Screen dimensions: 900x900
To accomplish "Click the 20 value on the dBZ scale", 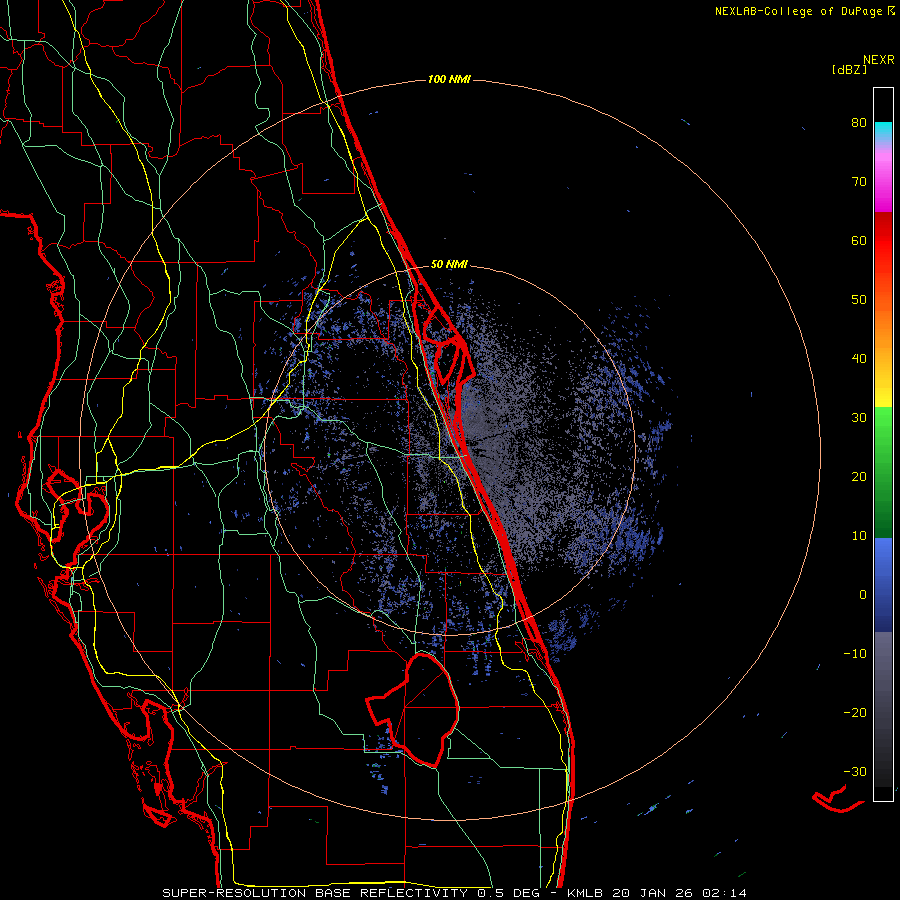I will pyautogui.click(x=859, y=477).
